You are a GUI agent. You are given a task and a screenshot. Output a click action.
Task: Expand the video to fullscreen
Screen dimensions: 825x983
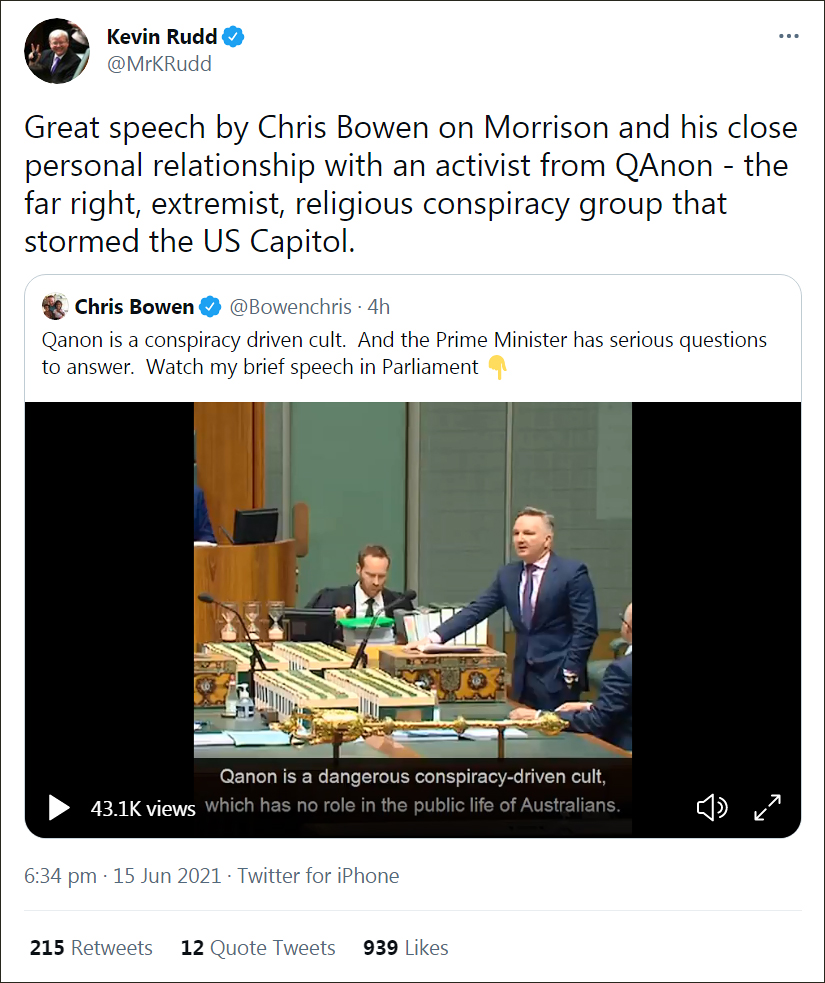click(767, 807)
